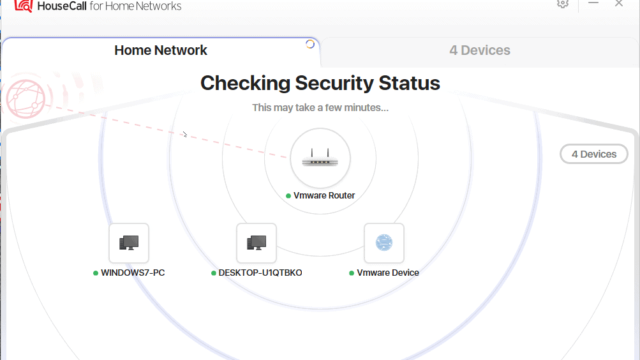Click the 4 Devices pill button
Screen dimensions: 640x360
pyautogui.click(x=594, y=154)
